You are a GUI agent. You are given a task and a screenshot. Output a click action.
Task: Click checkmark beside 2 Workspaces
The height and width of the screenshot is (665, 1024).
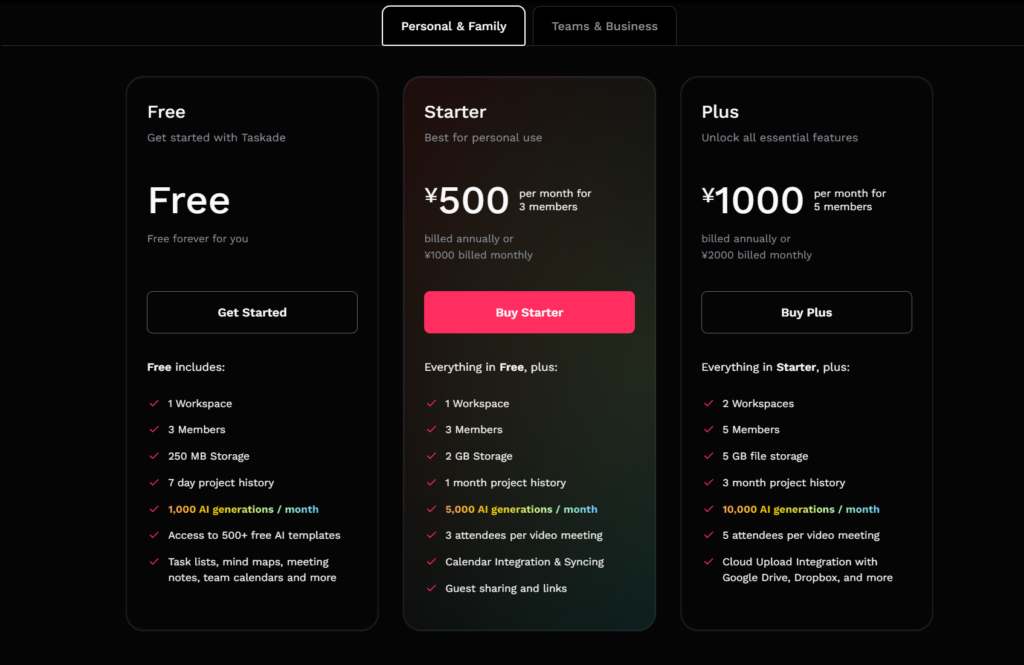[709, 403]
